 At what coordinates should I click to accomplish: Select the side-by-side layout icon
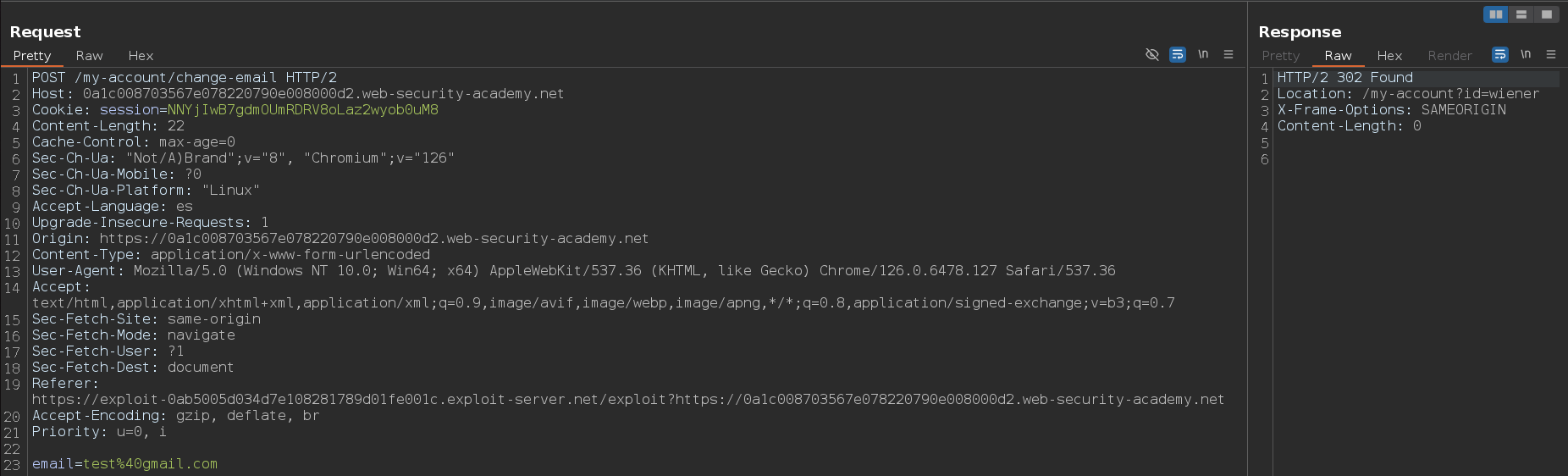point(1496,14)
